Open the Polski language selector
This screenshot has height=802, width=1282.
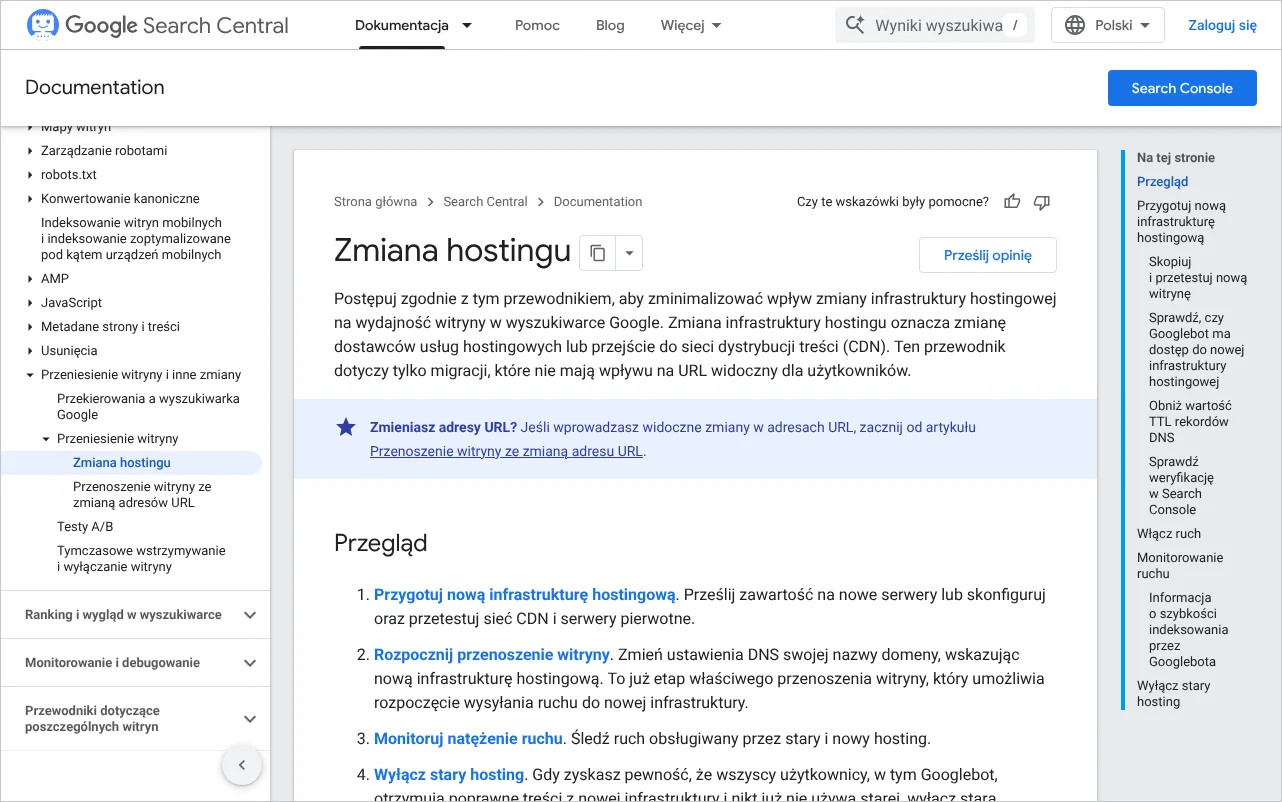point(1108,25)
